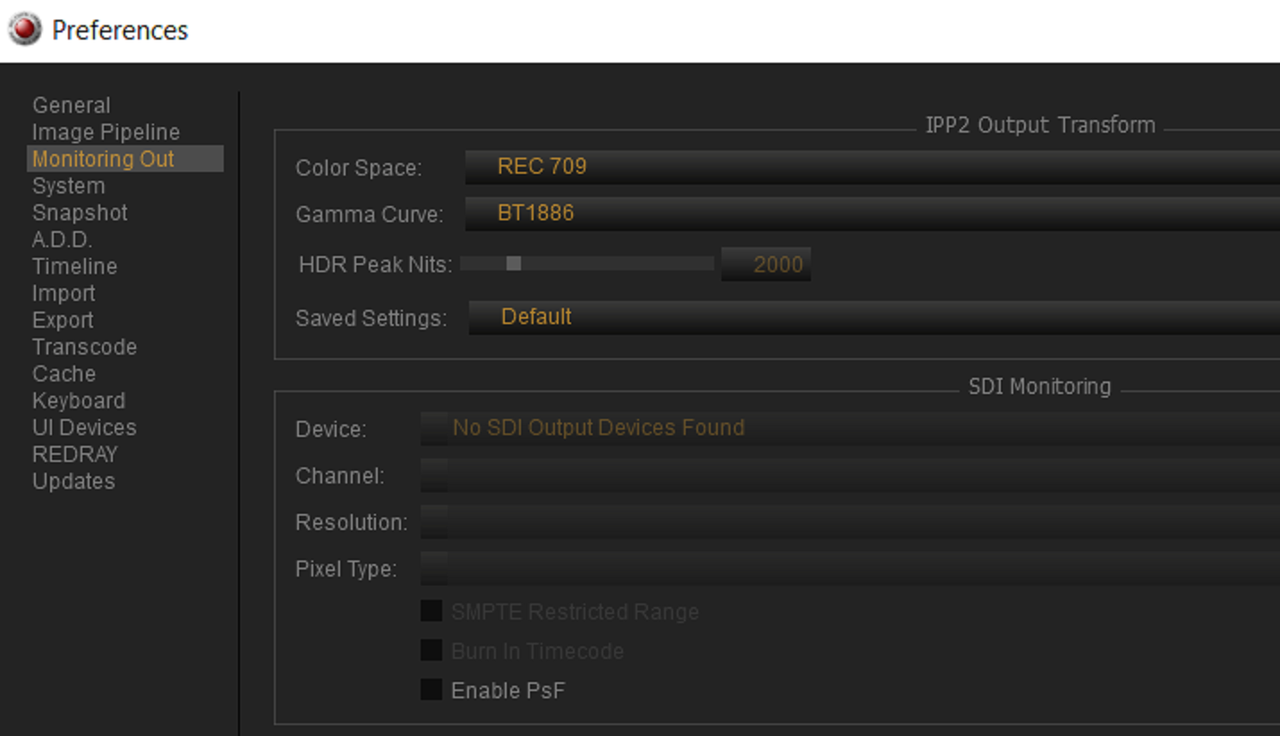This screenshot has width=1280, height=736.
Task: Select UI Devices in the sidebar
Action: coord(84,428)
